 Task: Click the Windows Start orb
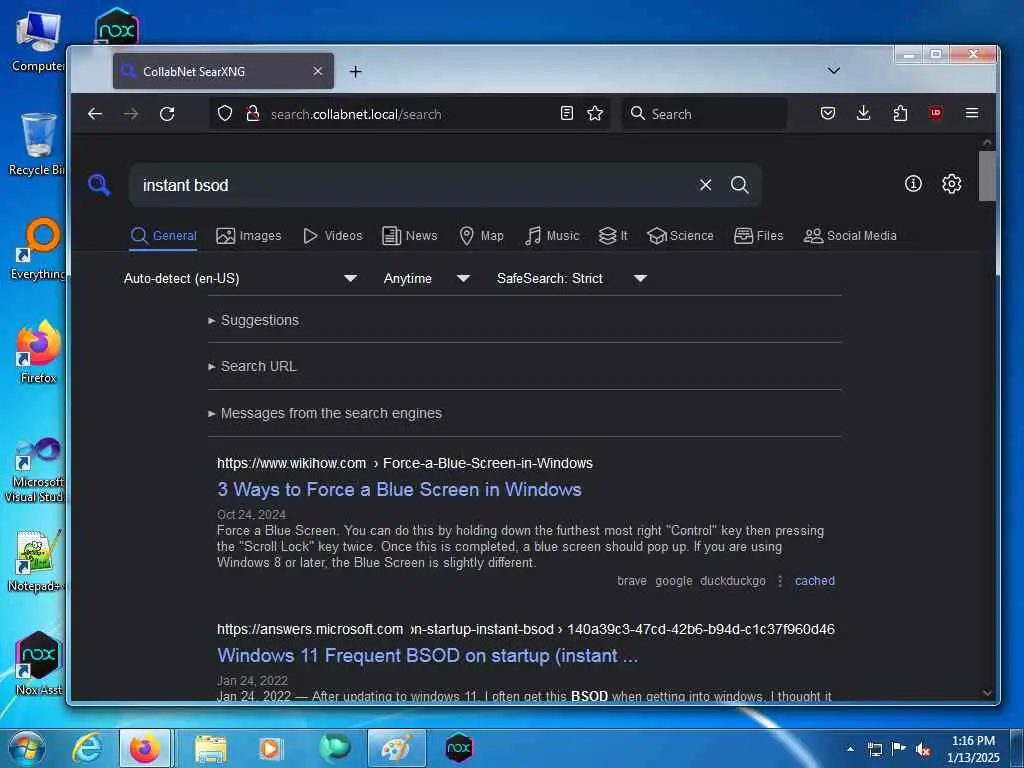[x=27, y=748]
